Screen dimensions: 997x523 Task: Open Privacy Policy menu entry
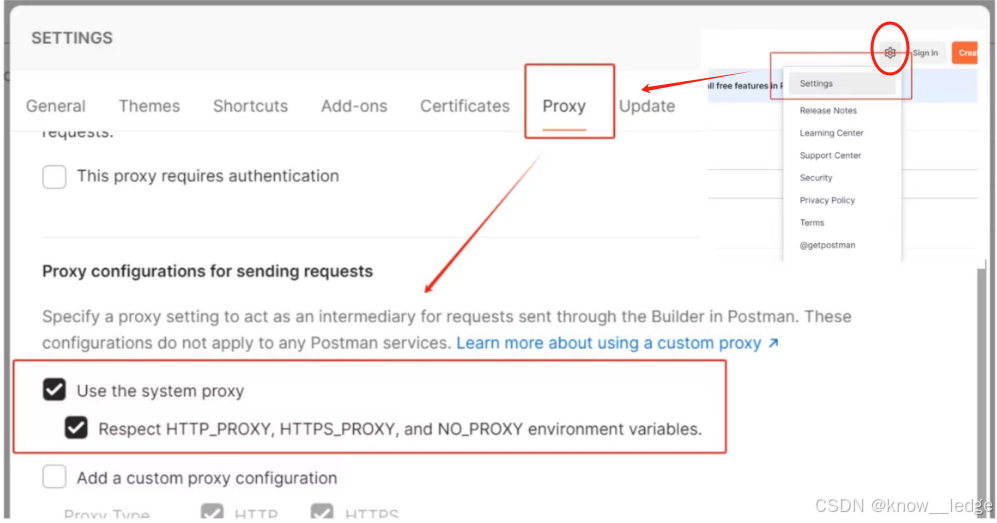coord(827,200)
